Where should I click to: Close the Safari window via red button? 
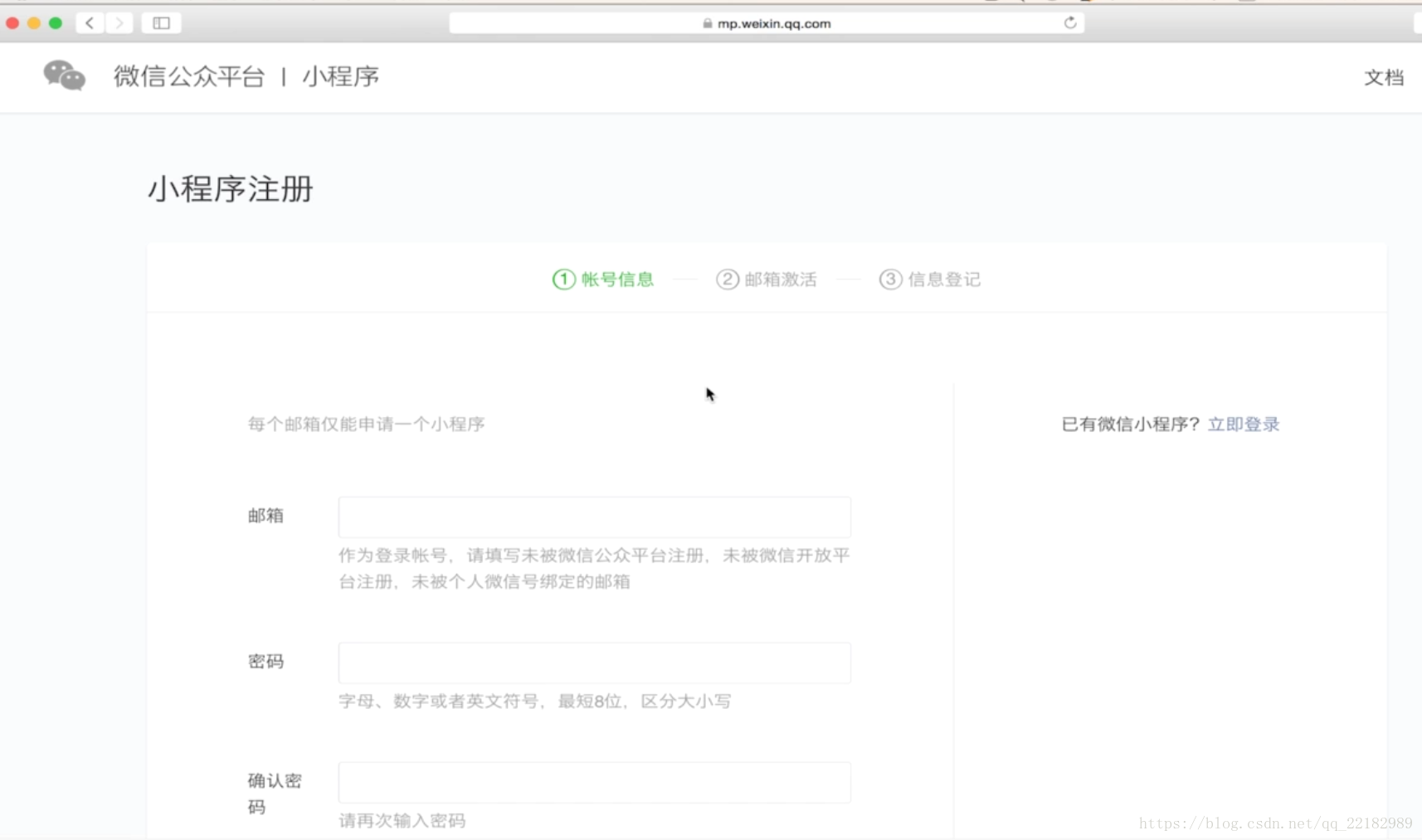pos(12,23)
